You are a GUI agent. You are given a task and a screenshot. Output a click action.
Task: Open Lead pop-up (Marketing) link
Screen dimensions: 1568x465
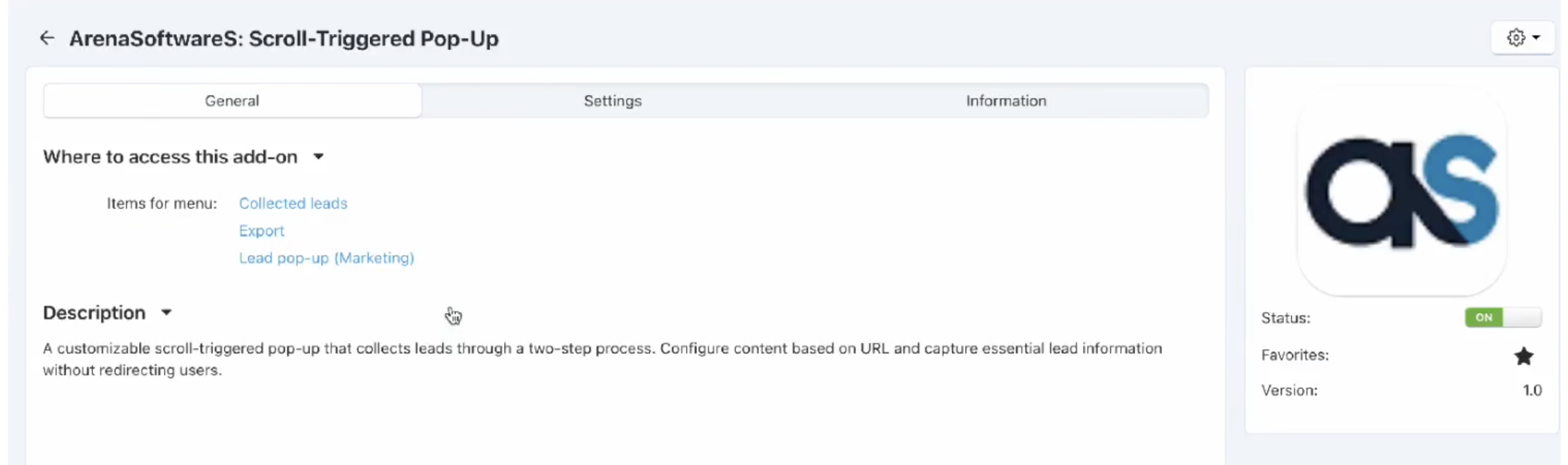(326, 258)
